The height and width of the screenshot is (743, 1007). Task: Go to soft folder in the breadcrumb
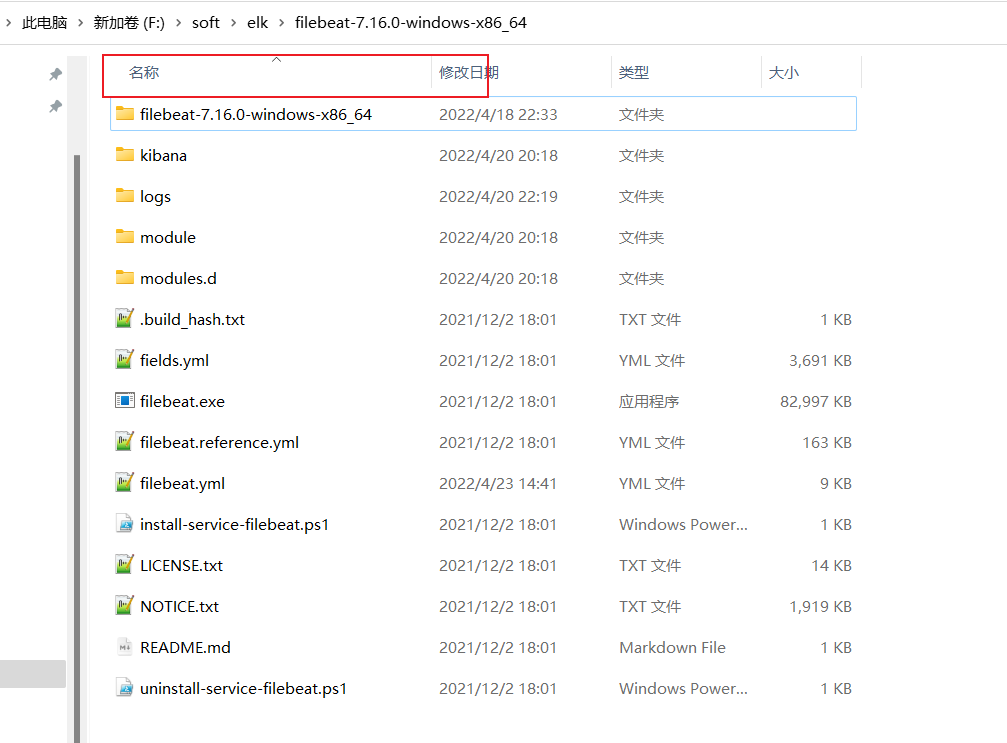click(x=206, y=23)
